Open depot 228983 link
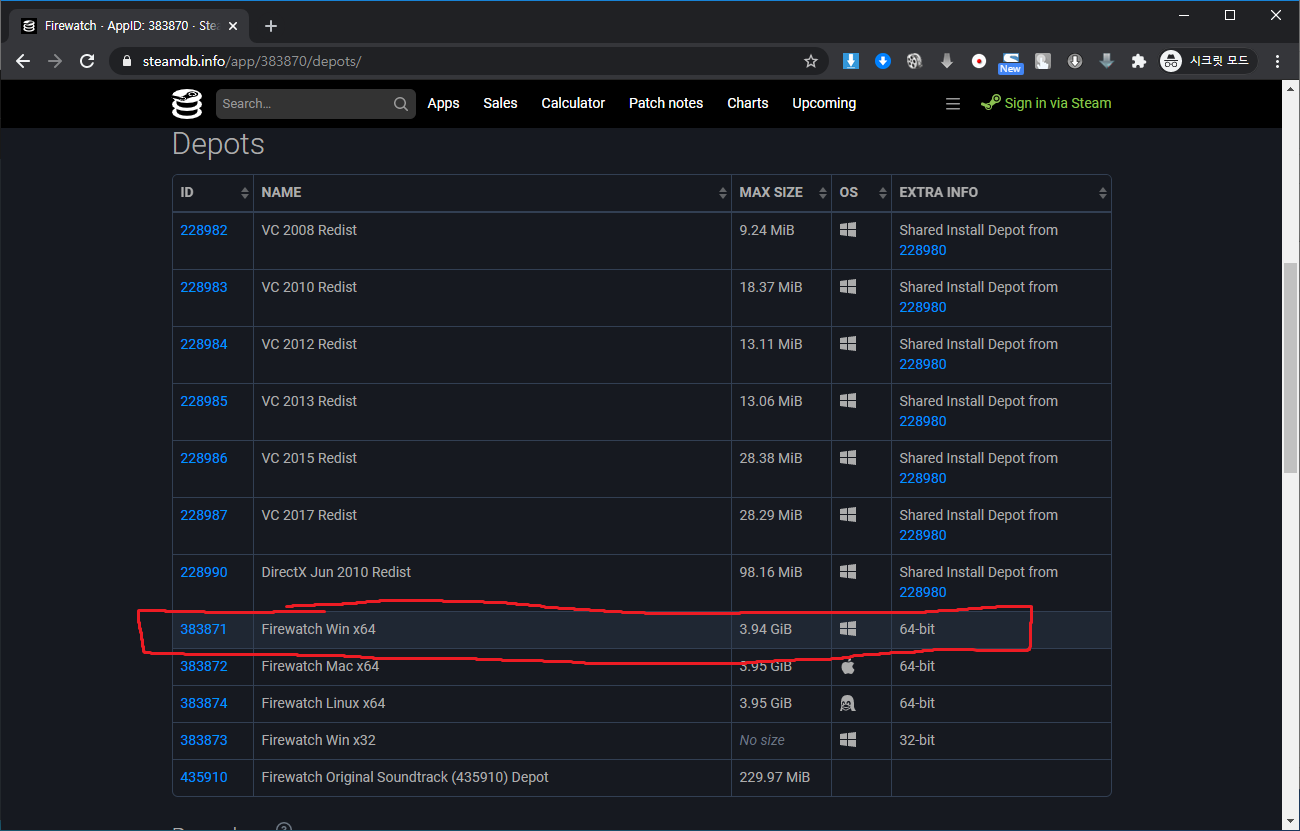 204,287
